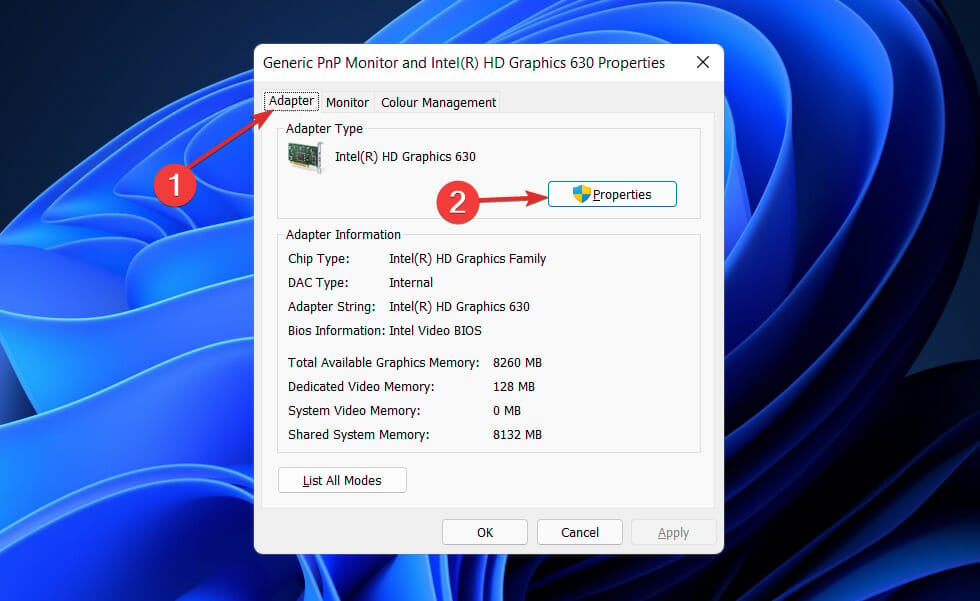The width and height of the screenshot is (980, 601).
Task: Click the Chip Type value text
Action: click(468, 259)
